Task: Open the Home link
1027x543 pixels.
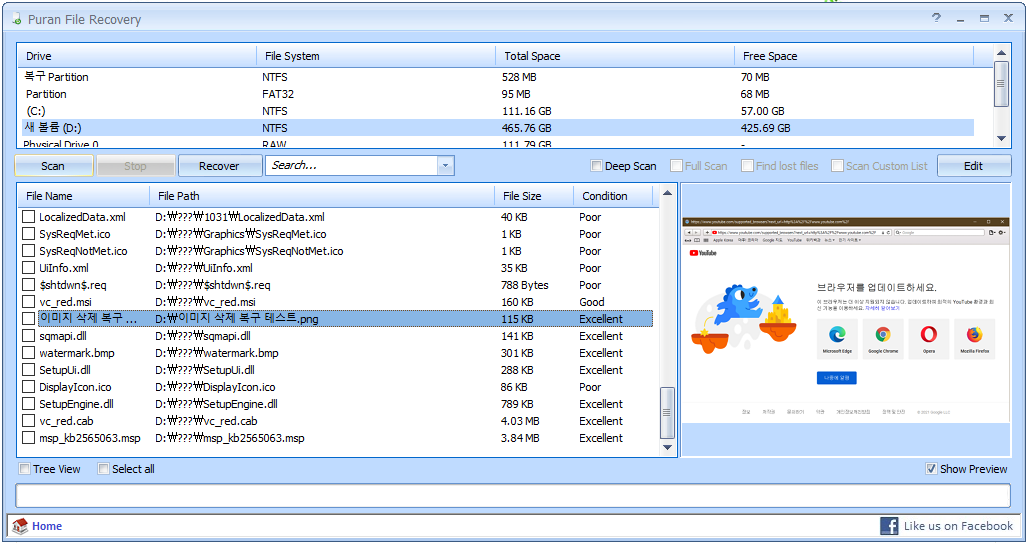Action: point(47,526)
